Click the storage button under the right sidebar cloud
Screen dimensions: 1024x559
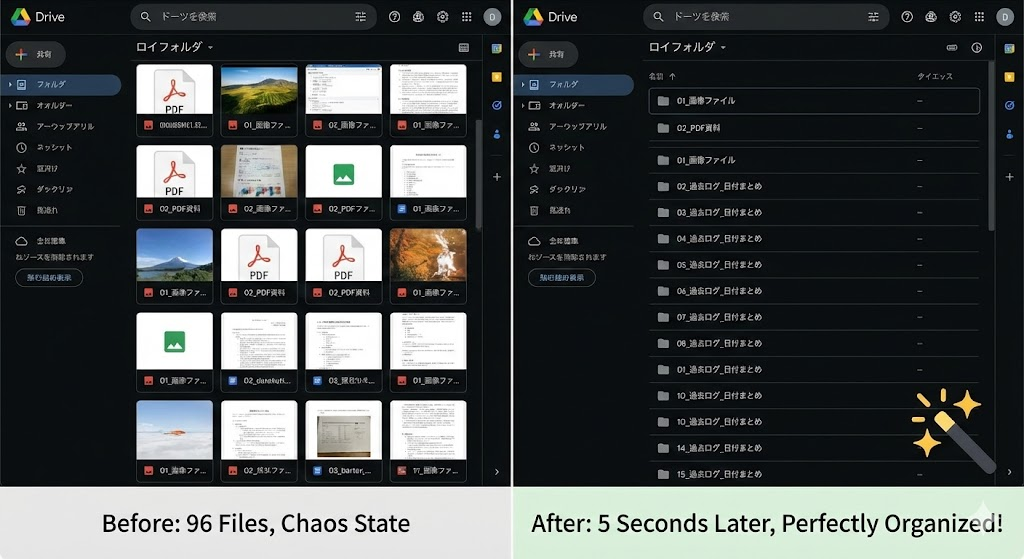click(x=561, y=277)
